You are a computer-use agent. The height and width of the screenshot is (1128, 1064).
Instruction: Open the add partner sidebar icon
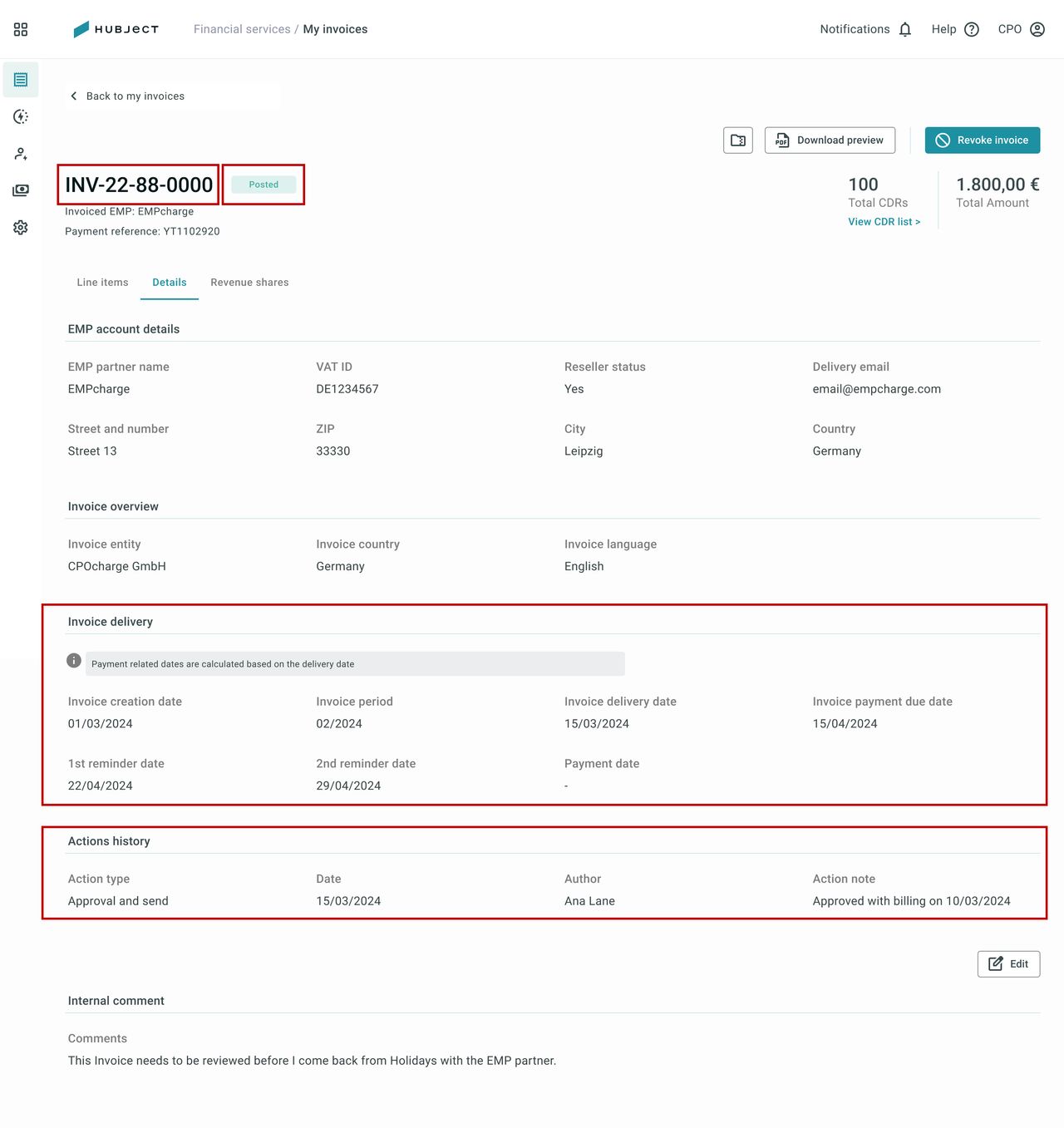[21, 154]
